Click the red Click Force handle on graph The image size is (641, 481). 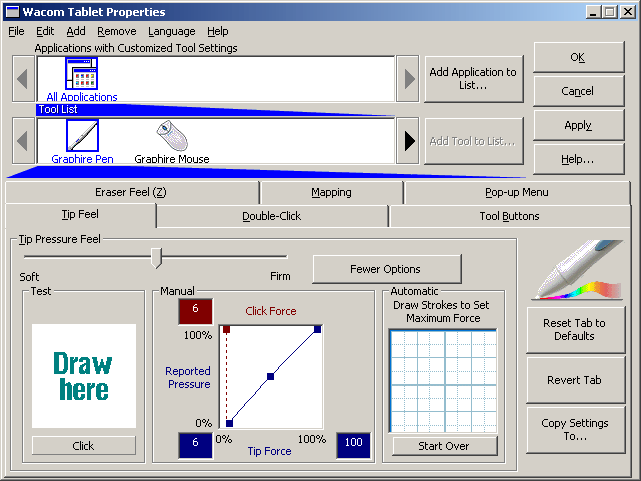tap(226, 329)
